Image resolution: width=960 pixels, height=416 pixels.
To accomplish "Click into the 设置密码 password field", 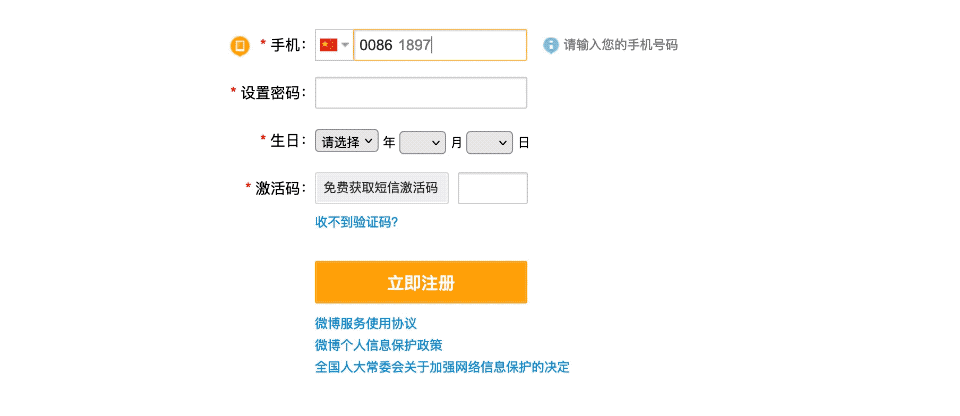I will (421, 93).
